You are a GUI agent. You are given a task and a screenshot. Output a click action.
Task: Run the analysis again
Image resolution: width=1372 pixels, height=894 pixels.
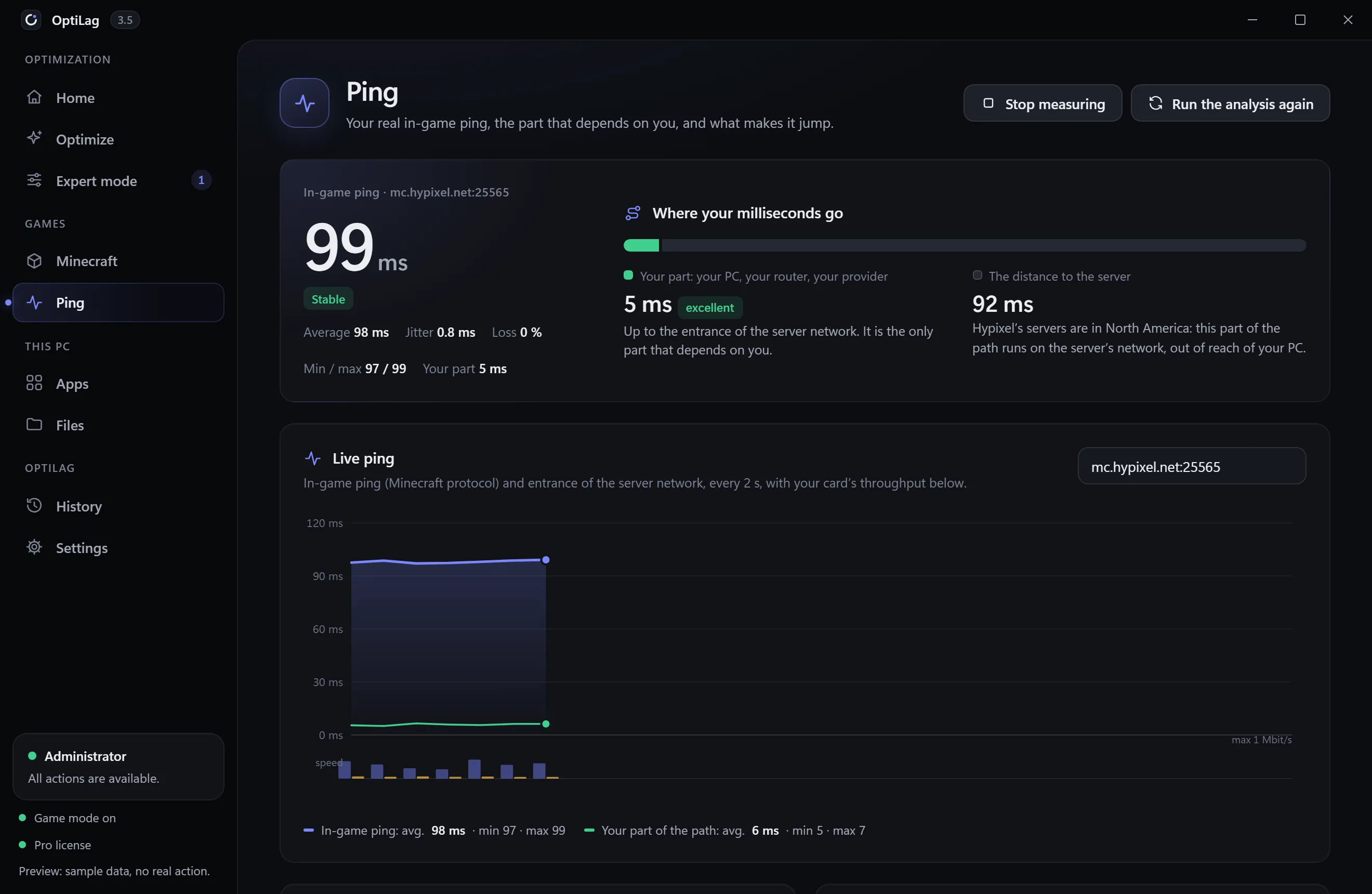point(1230,103)
